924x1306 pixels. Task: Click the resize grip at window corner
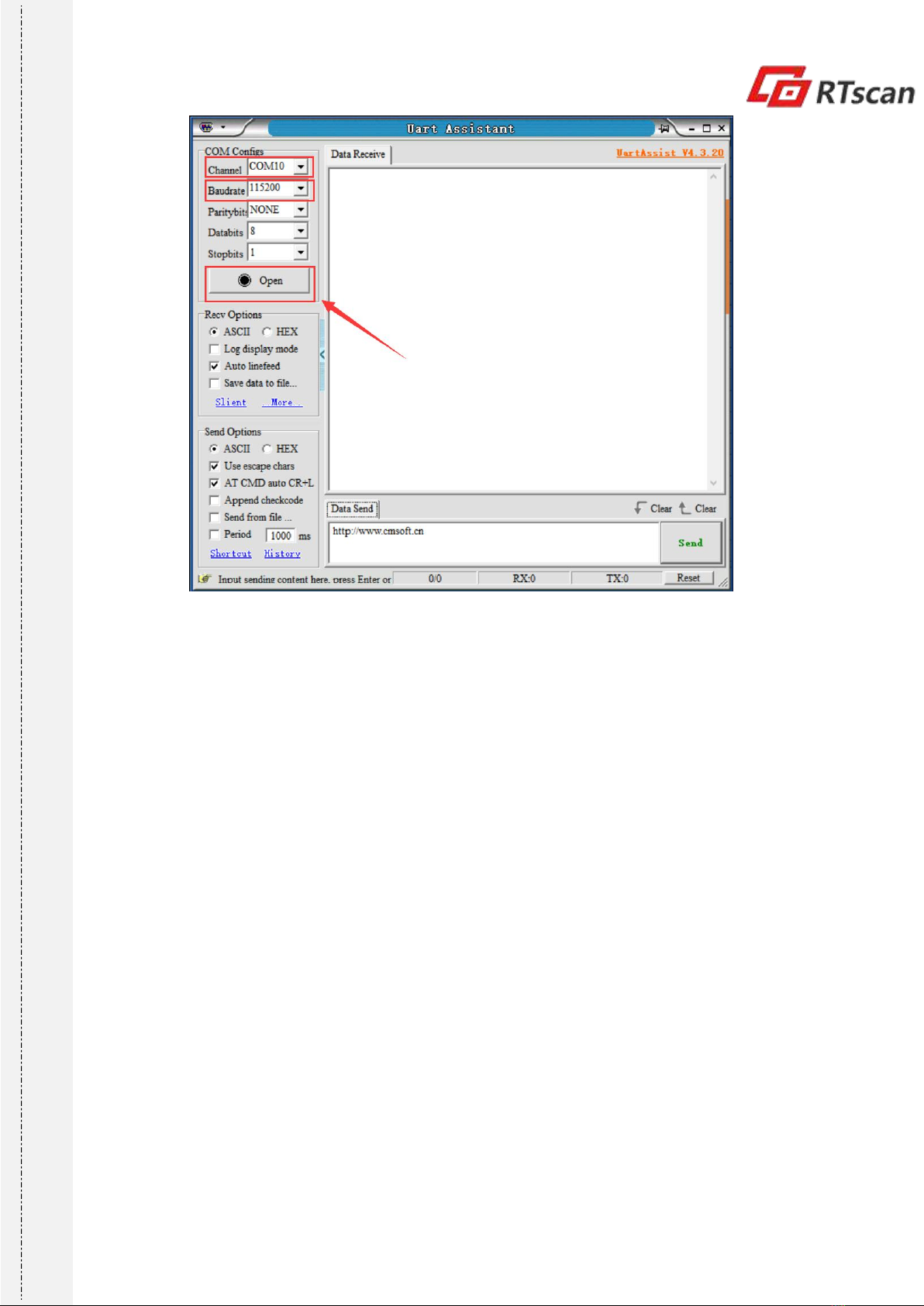pos(723,582)
